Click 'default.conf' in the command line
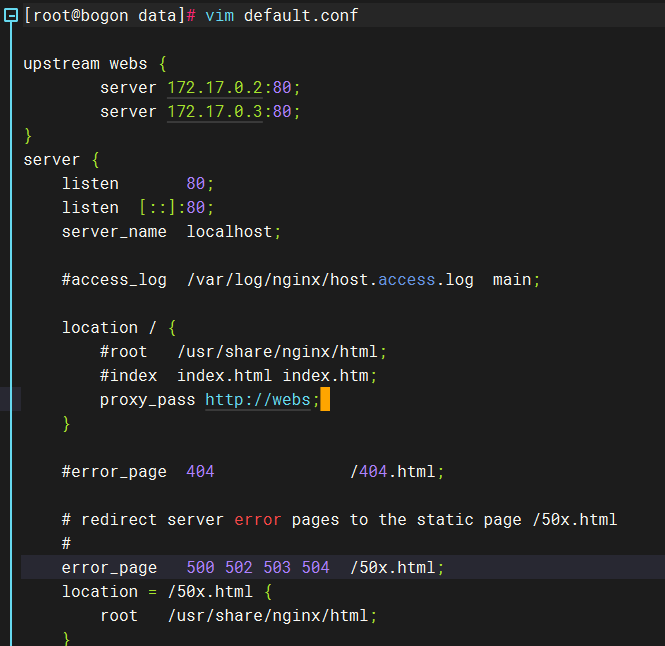Screen dimensions: 665x646 [301, 16]
